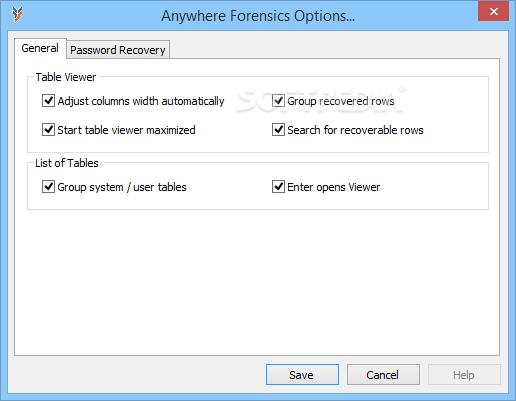Uncheck the Group system / user tables checkbox

coord(48,186)
